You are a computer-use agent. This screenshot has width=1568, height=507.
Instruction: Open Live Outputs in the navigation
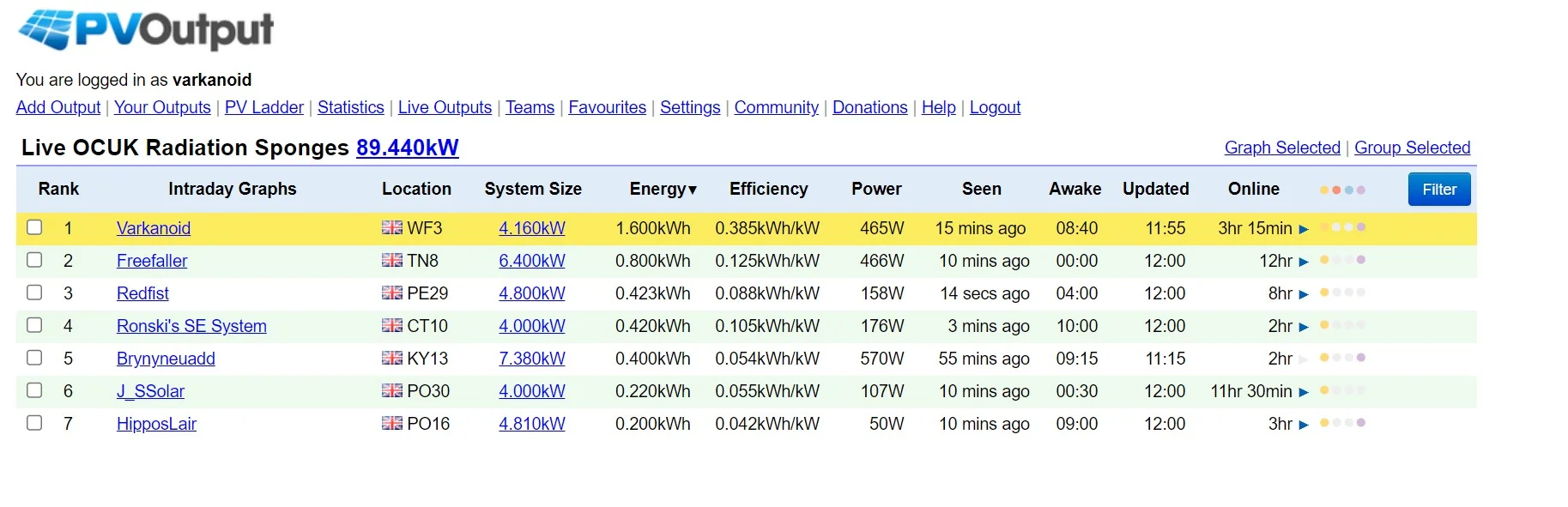pyautogui.click(x=445, y=107)
